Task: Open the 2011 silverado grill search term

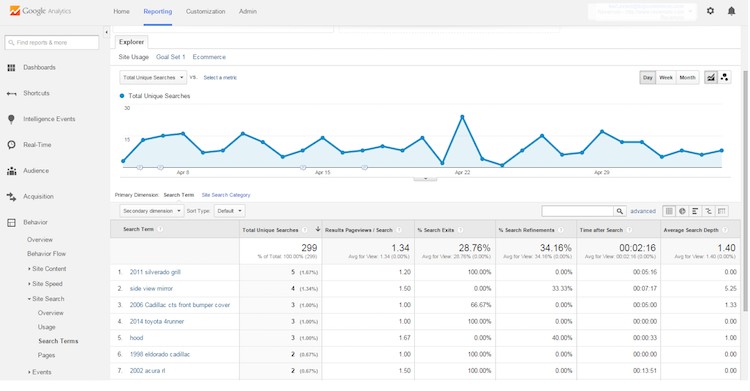Action: tap(155, 272)
